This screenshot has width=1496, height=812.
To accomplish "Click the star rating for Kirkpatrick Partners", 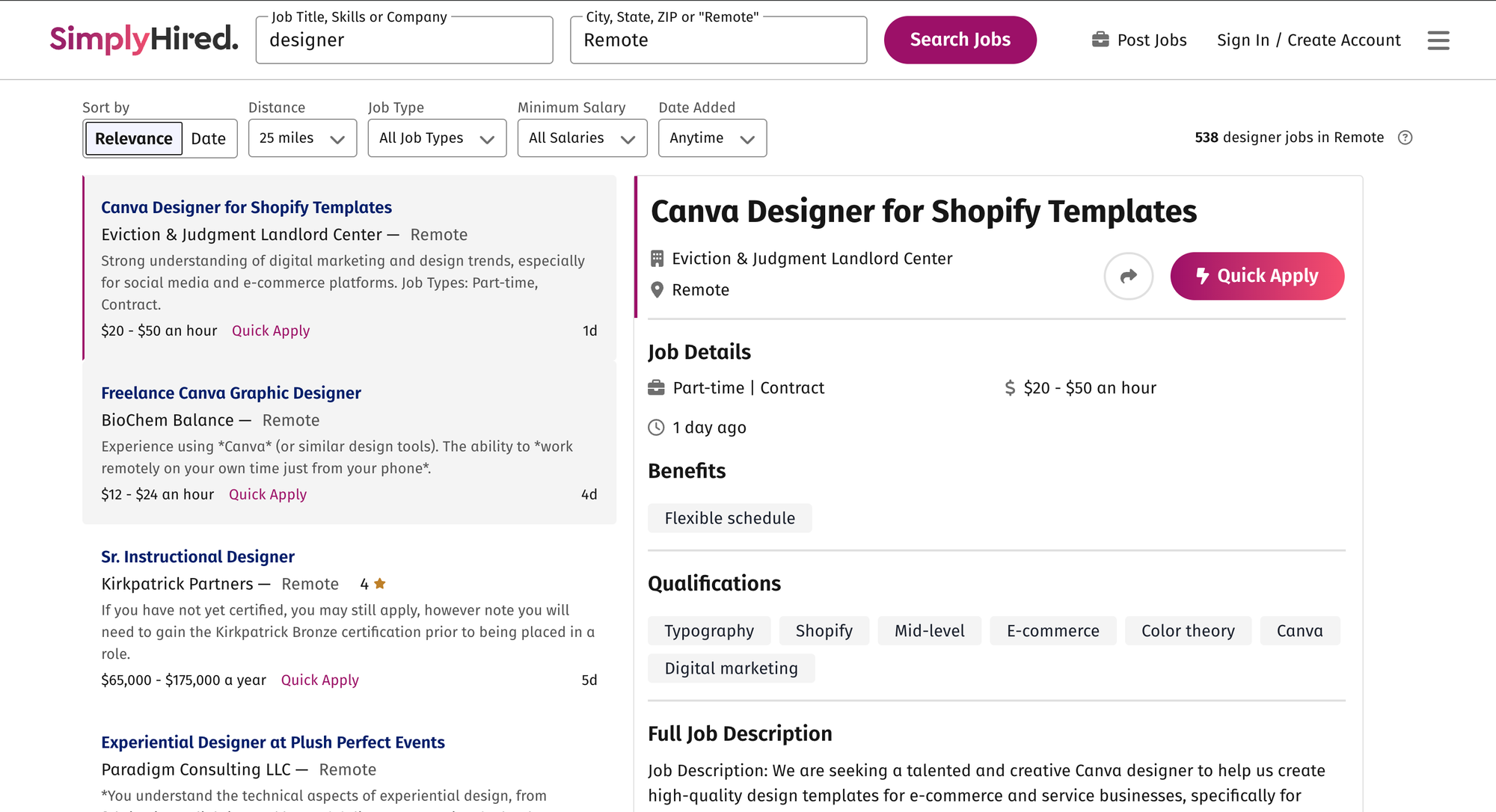I will click(379, 584).
